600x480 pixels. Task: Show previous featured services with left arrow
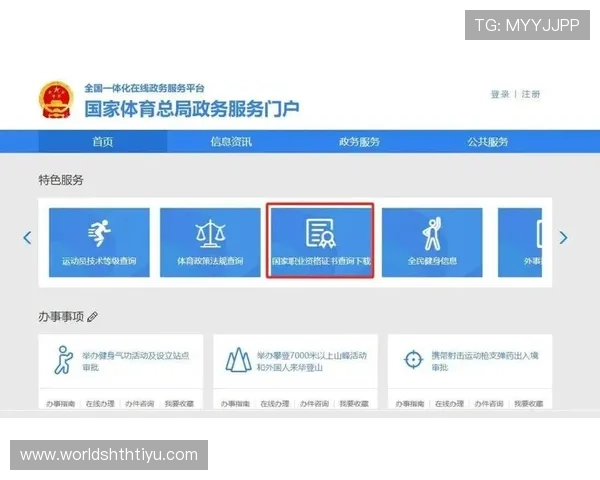27,238
